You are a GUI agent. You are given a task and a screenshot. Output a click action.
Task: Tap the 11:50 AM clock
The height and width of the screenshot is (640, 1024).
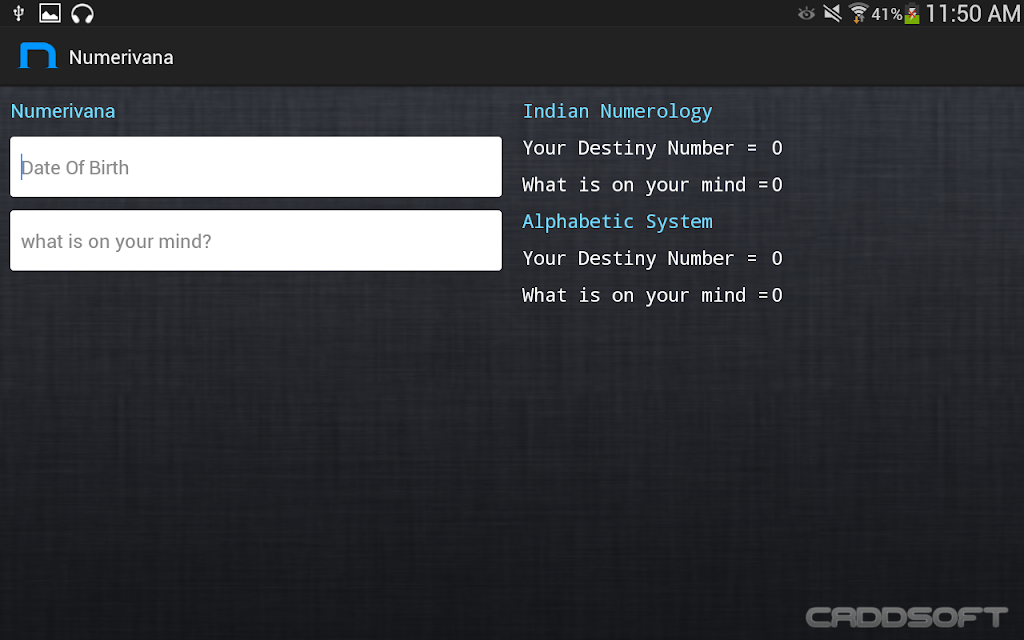coord(972,13)
